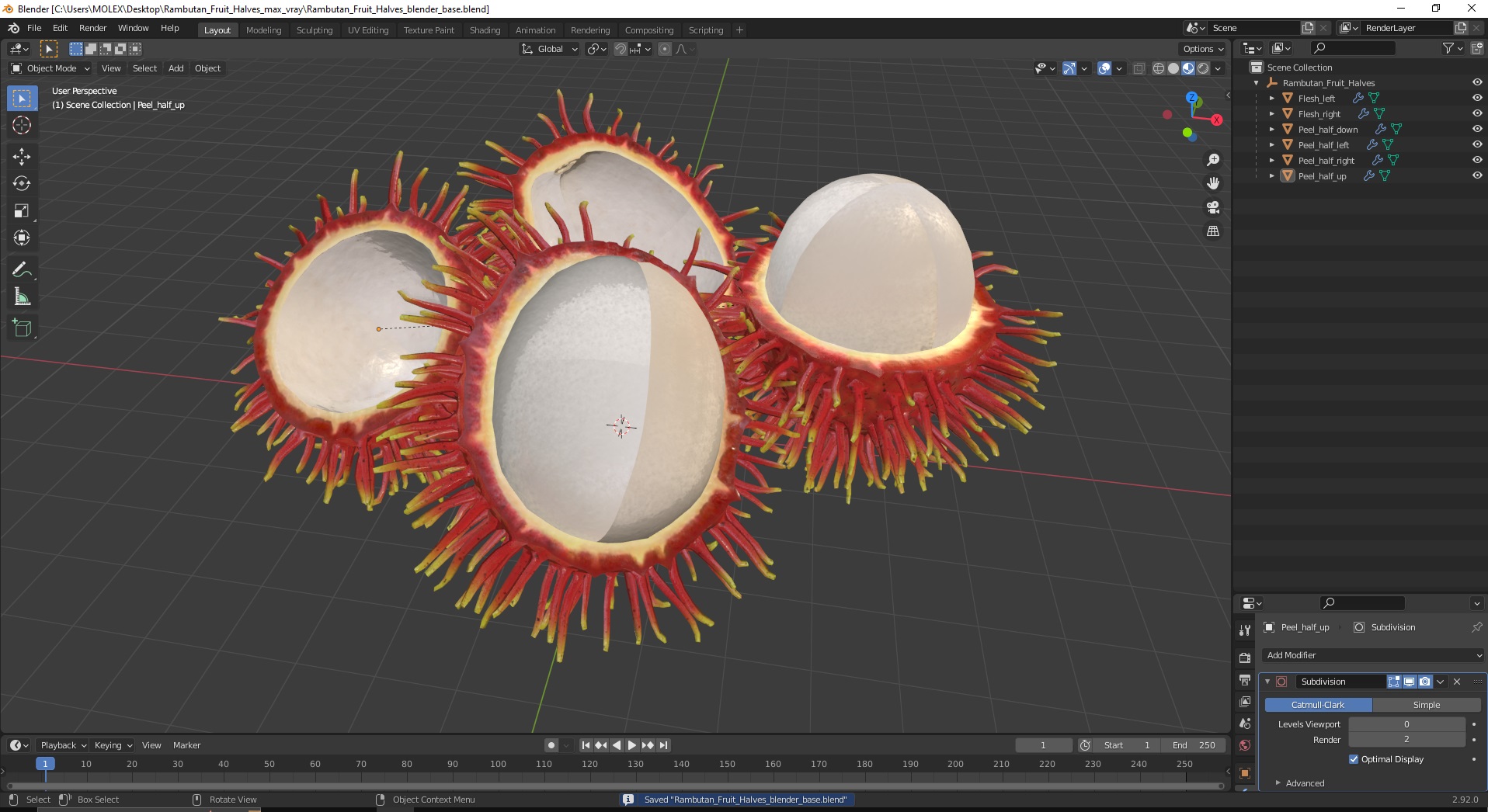Screen dimensions: 1488x812
Task: Open the World properties tab icon
Action: (1245, 745)
